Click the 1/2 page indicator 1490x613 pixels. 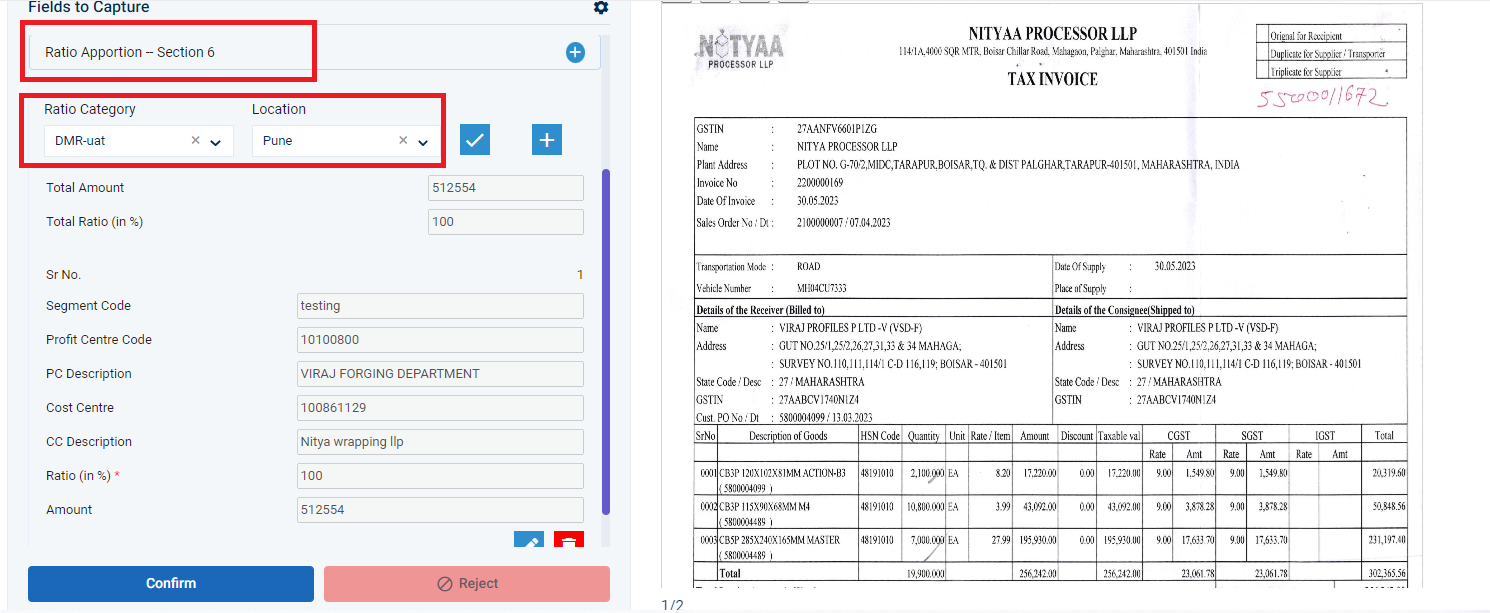[x=673, y=606]
